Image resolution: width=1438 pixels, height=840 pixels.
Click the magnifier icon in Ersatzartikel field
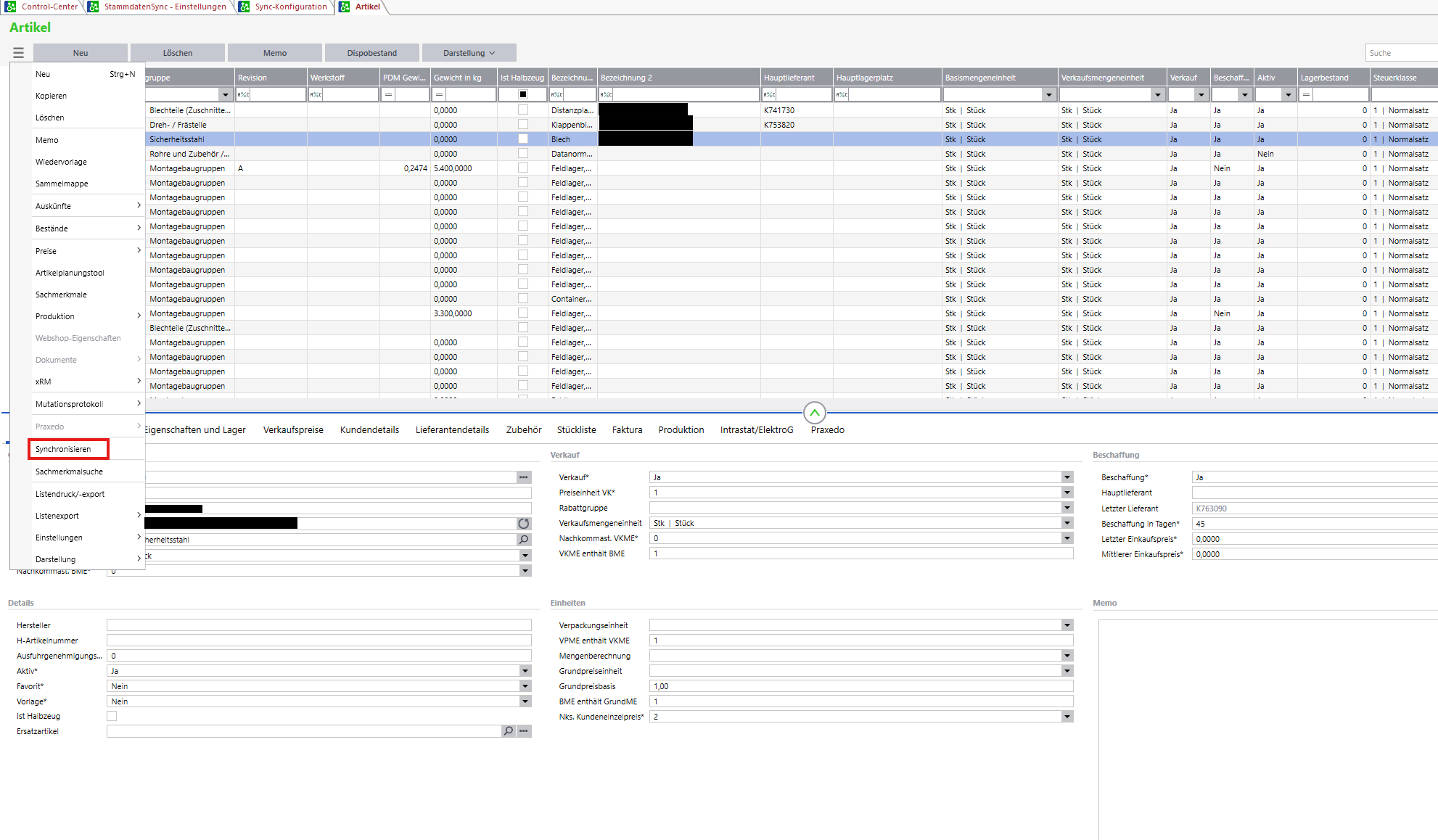point(509,731)
